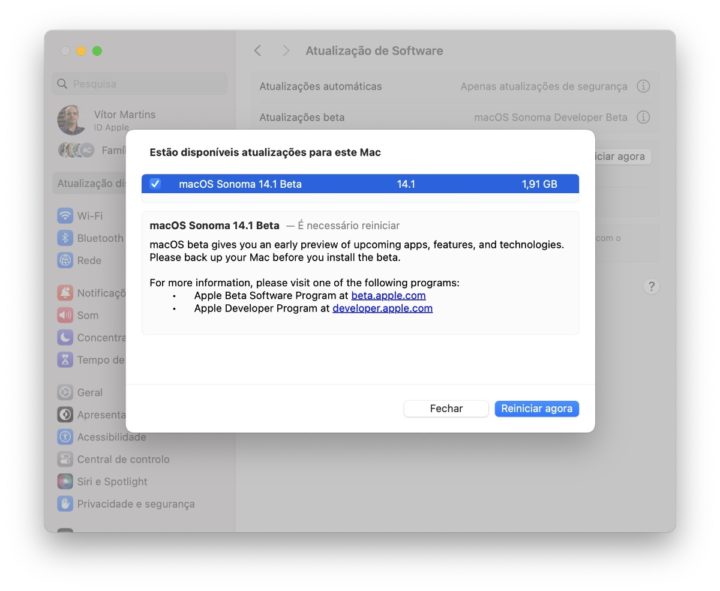720x591 pixels.
Task: Click the info icon for Atualizações beta
Action: click(643, 117)
